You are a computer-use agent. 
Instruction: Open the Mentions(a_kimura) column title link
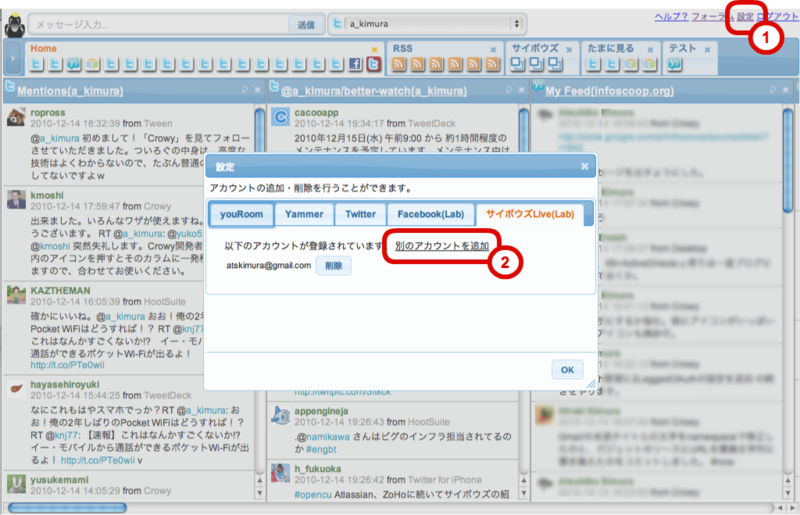[70, 91]
